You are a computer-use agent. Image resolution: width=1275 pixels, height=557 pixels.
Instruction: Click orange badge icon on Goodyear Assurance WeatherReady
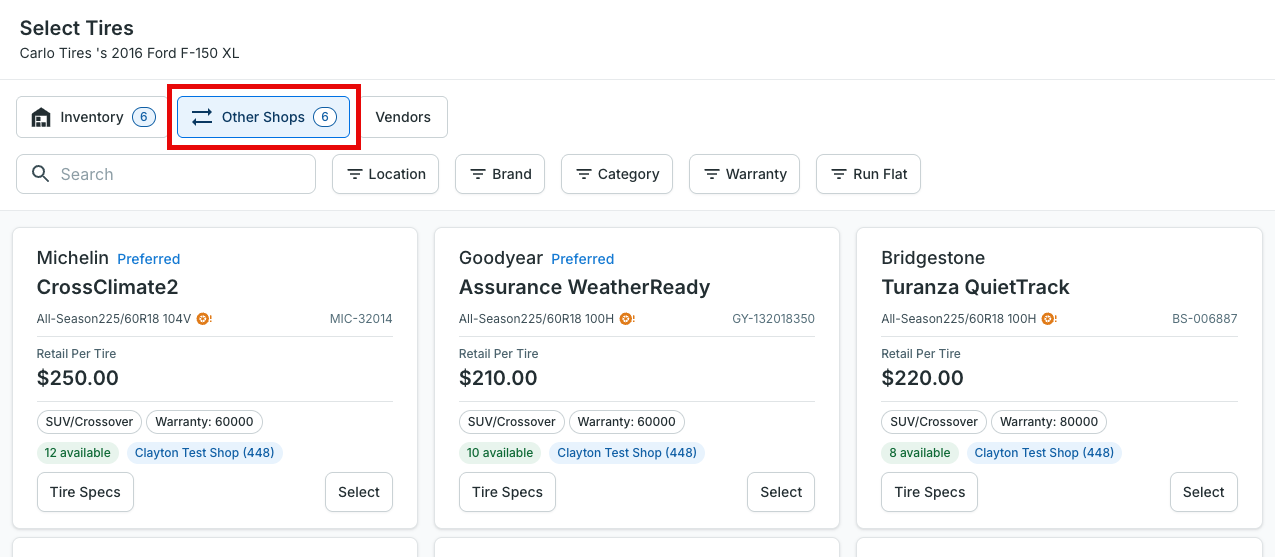(x=626, y=319)
